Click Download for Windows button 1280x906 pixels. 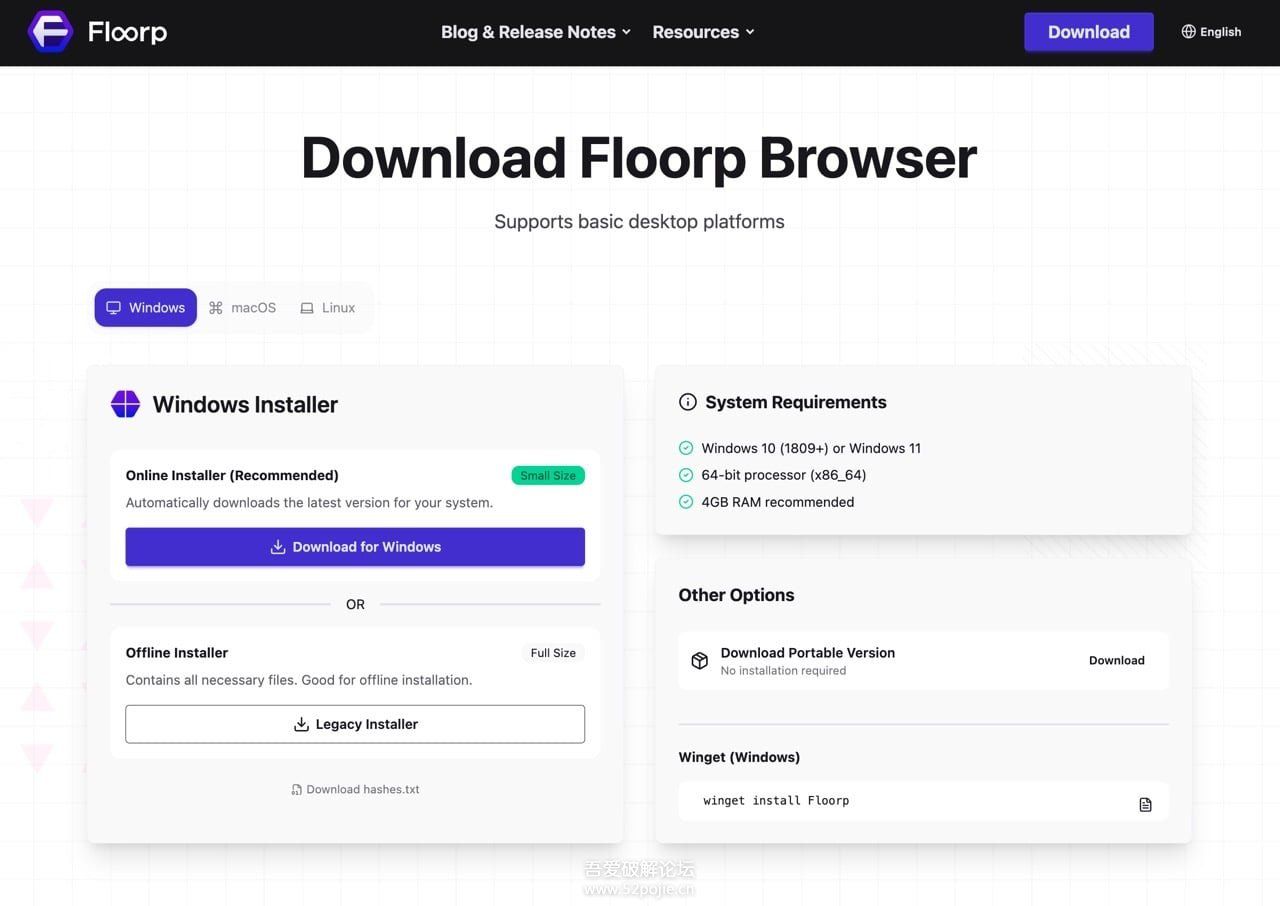click(355, 547)
